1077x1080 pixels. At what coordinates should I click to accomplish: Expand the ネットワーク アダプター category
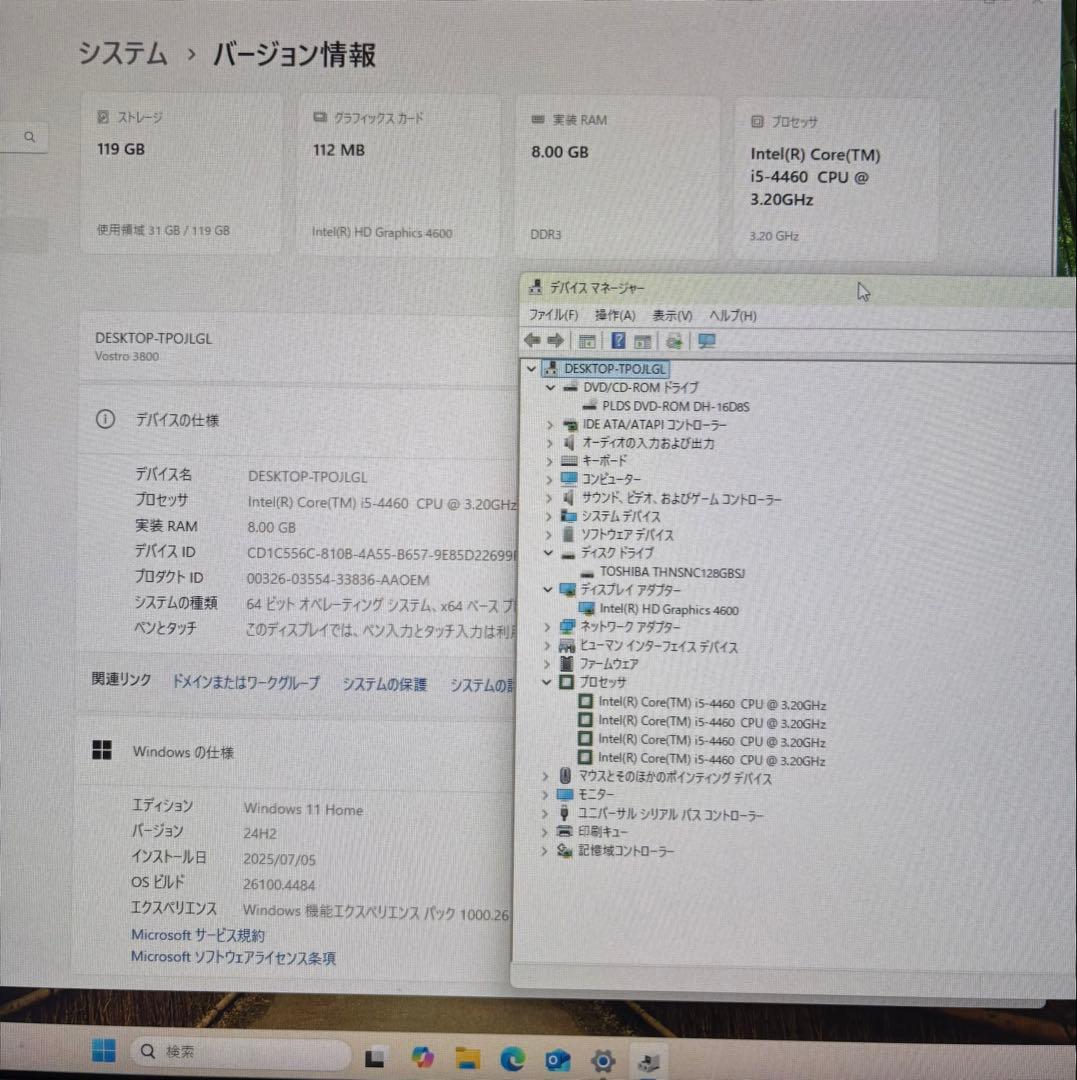[547, 626]
